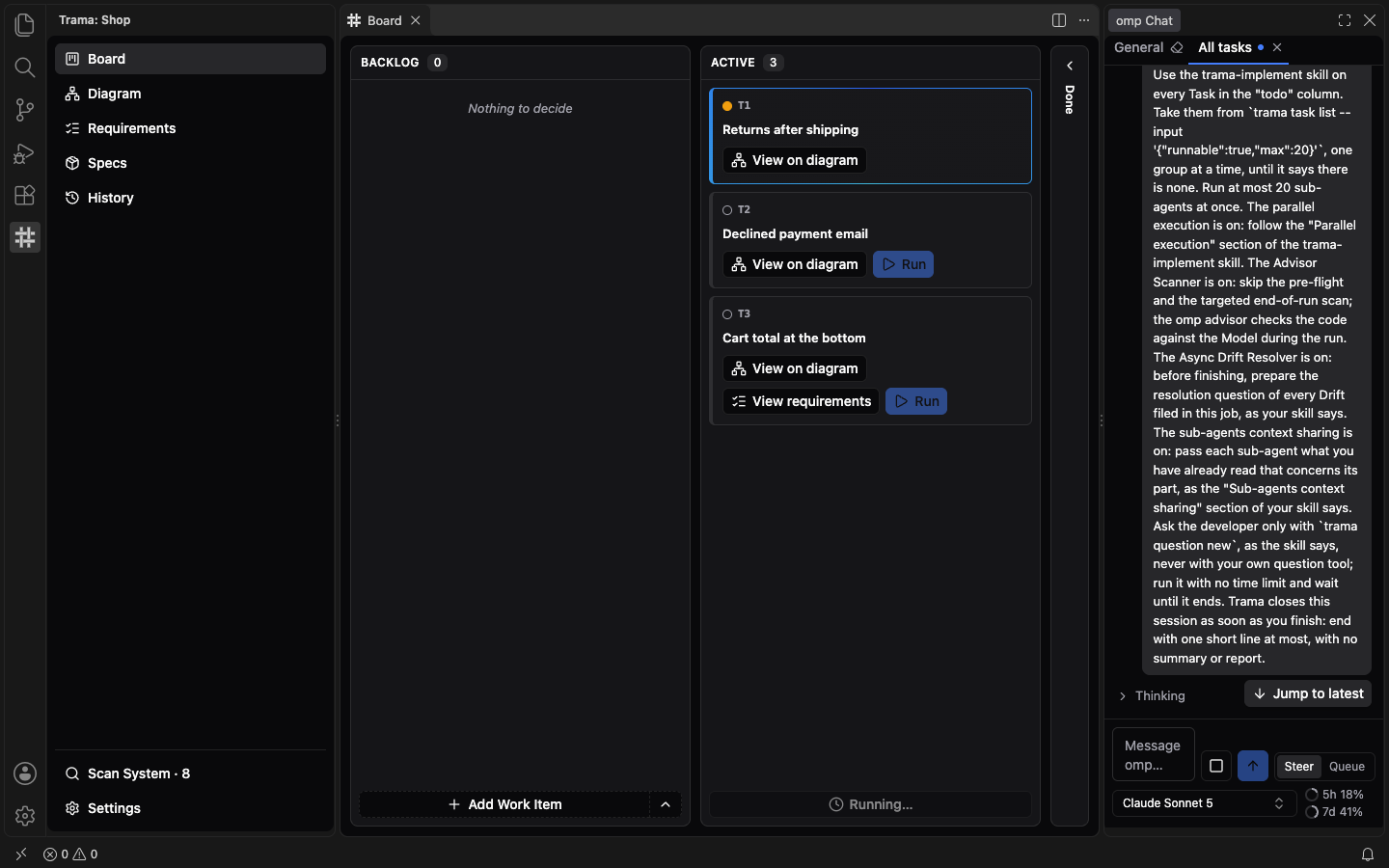The height and width of the screenshot is (868, 1389).
Task: Click the 5h 18% usage indicator
Action: [1335, 795]
